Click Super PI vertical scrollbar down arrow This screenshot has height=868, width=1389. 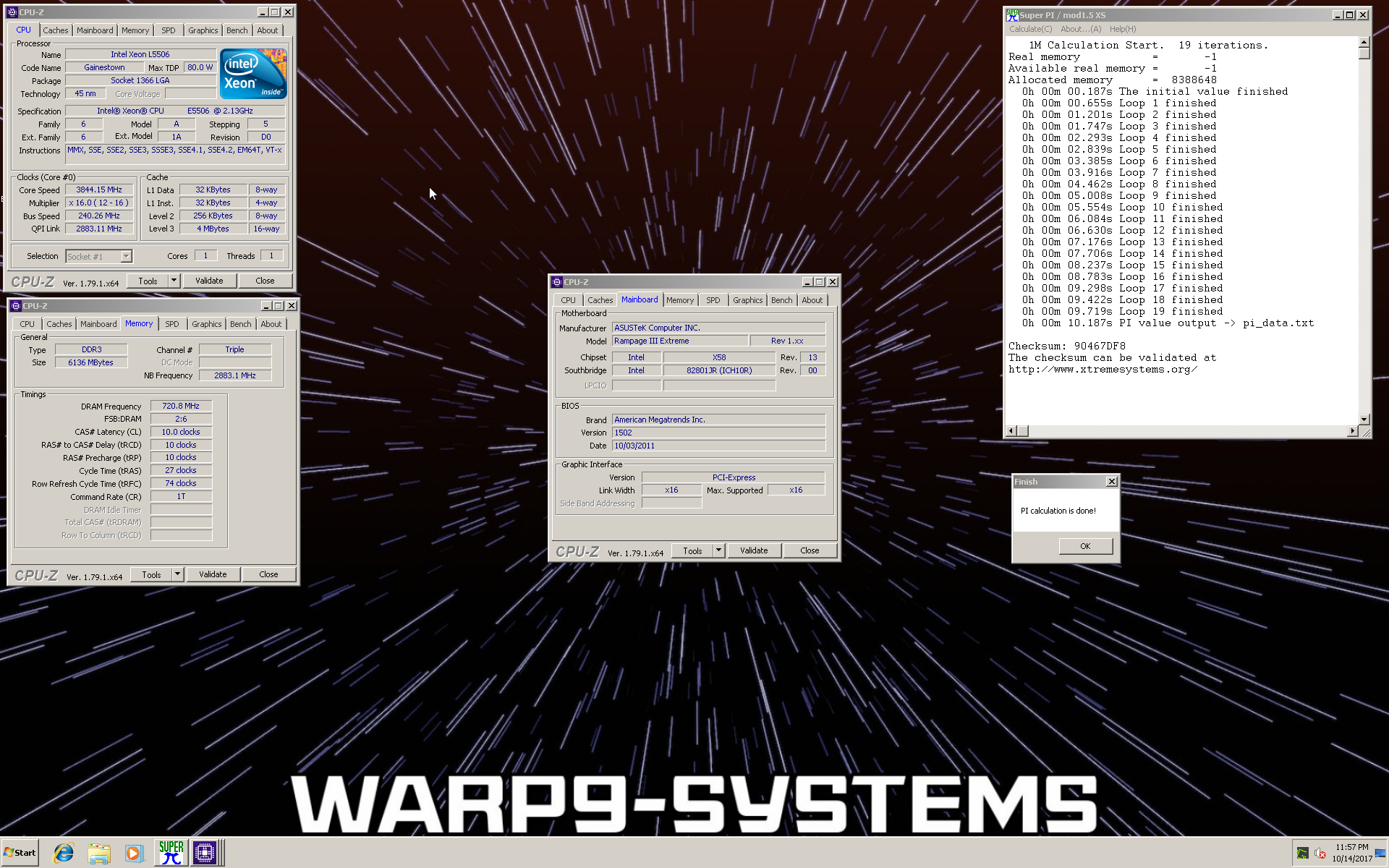(x=1364, y=420)
